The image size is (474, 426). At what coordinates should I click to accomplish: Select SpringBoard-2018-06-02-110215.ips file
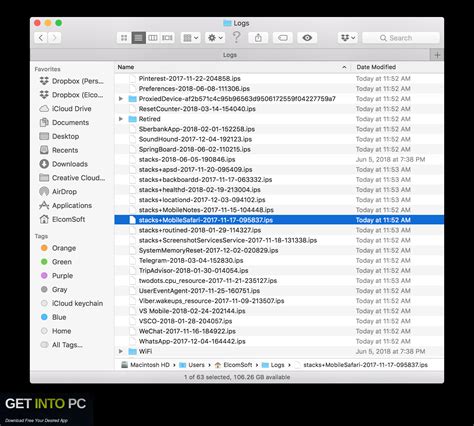click(x=279, y=149)
